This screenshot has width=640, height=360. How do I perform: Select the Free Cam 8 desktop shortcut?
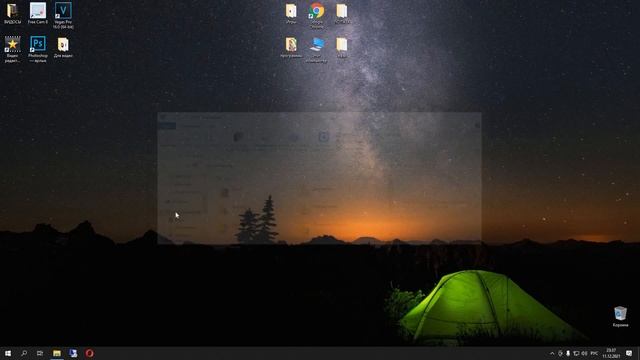38,13
